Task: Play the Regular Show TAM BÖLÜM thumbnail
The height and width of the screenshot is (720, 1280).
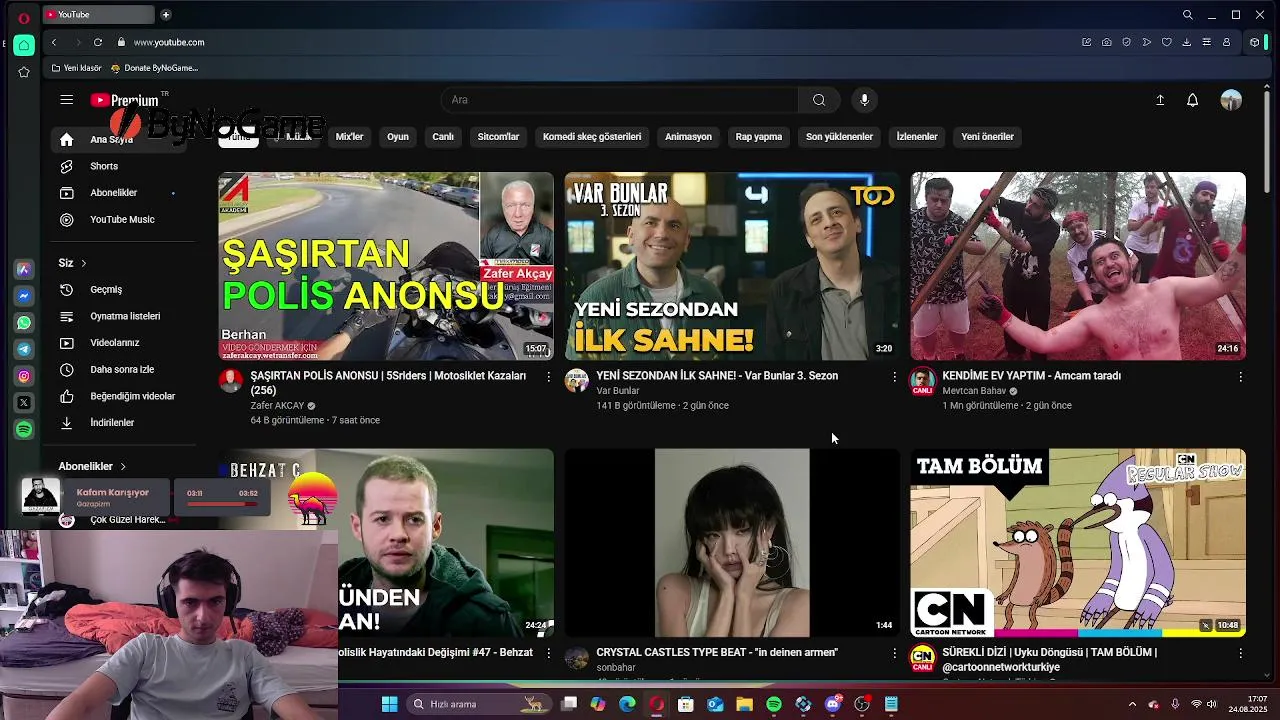Action: pos(1078,543)
